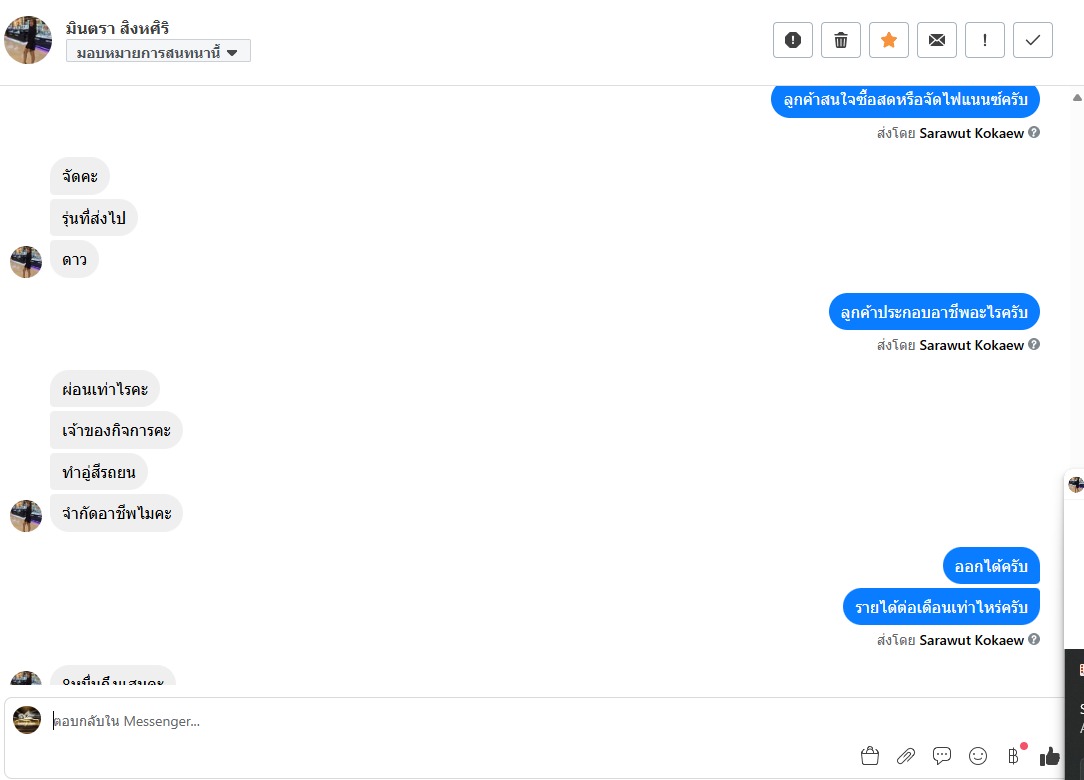
Task: Click customer name มินตรา สิงหศิริ
Action: click(118, 28)
